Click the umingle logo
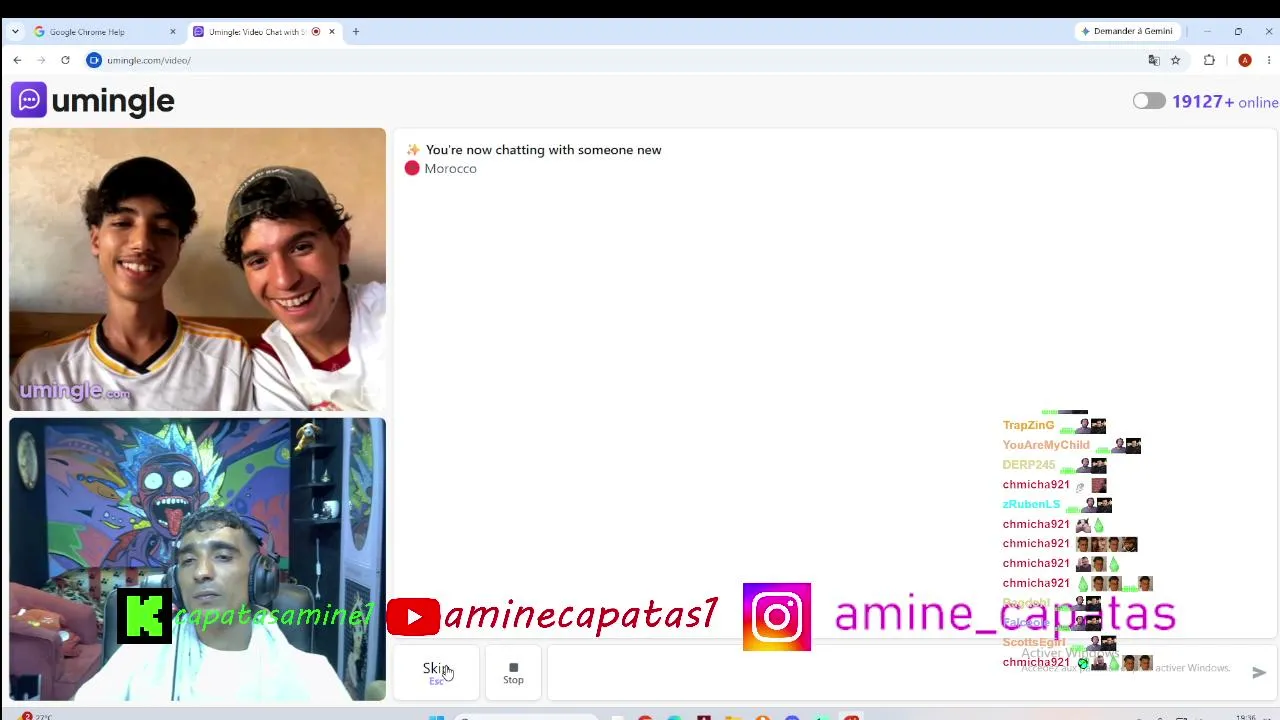This screenshot has width=1280, height=720. click(93, 100)
